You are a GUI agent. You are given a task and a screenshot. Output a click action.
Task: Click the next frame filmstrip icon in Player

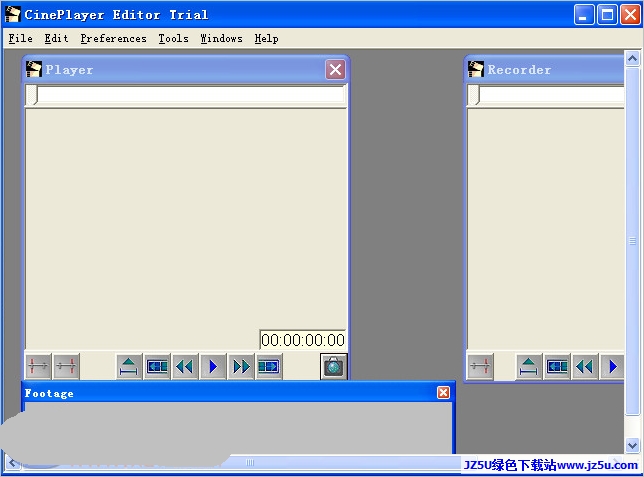268,366
